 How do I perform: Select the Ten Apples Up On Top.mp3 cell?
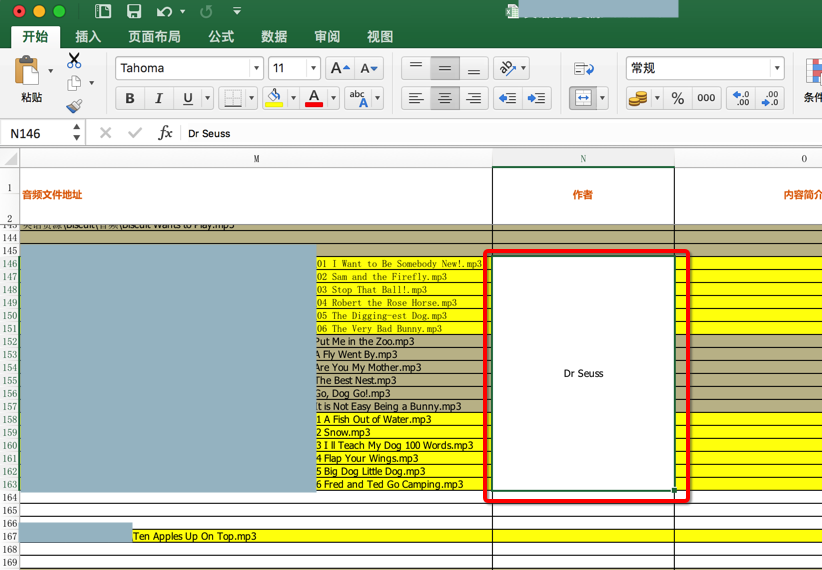[256, 536]
